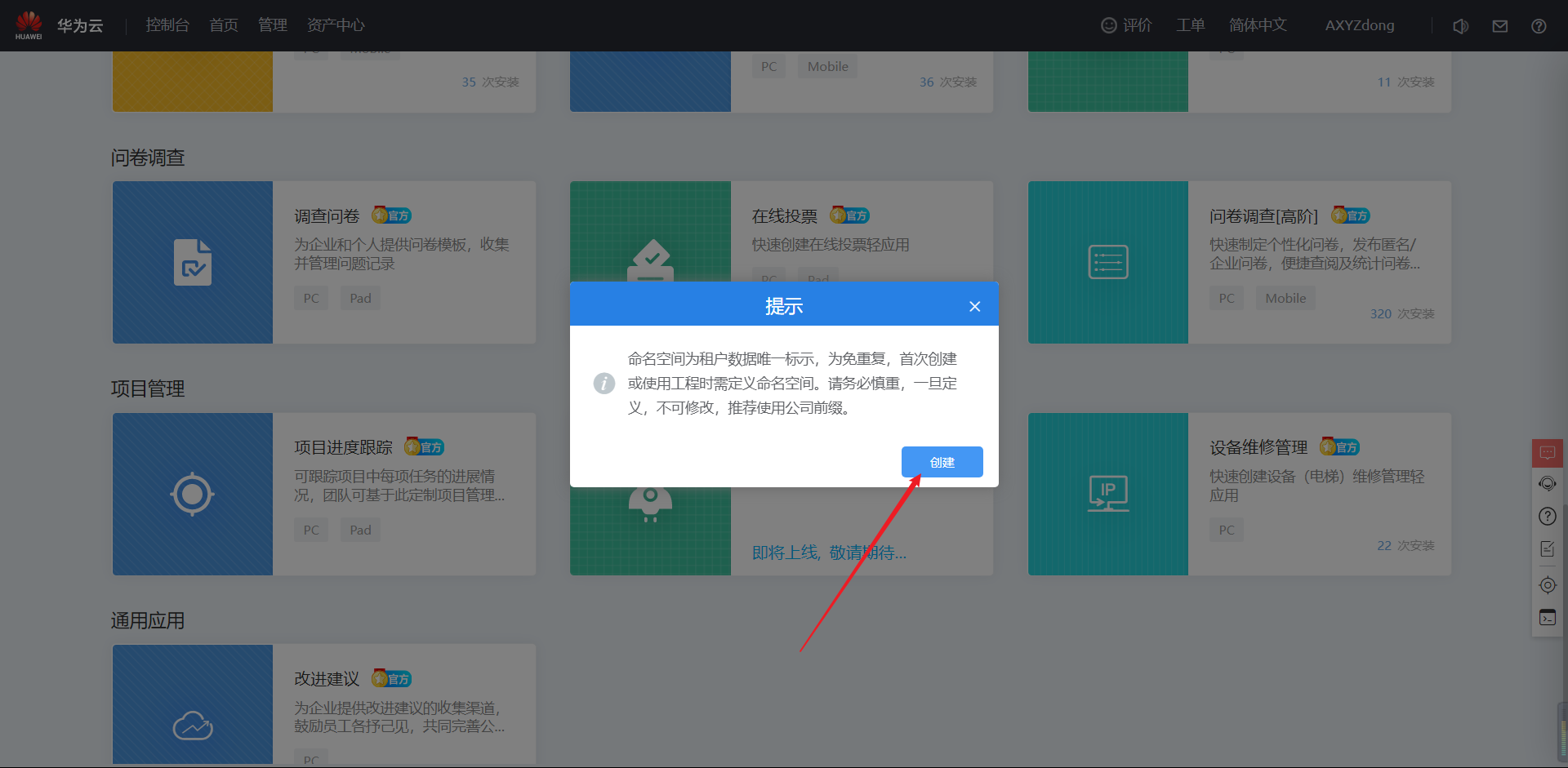Viewport: 1568px width, 768px height.
Task: Click the 官方 badge next to 改进建议
Action: [392, 679]
